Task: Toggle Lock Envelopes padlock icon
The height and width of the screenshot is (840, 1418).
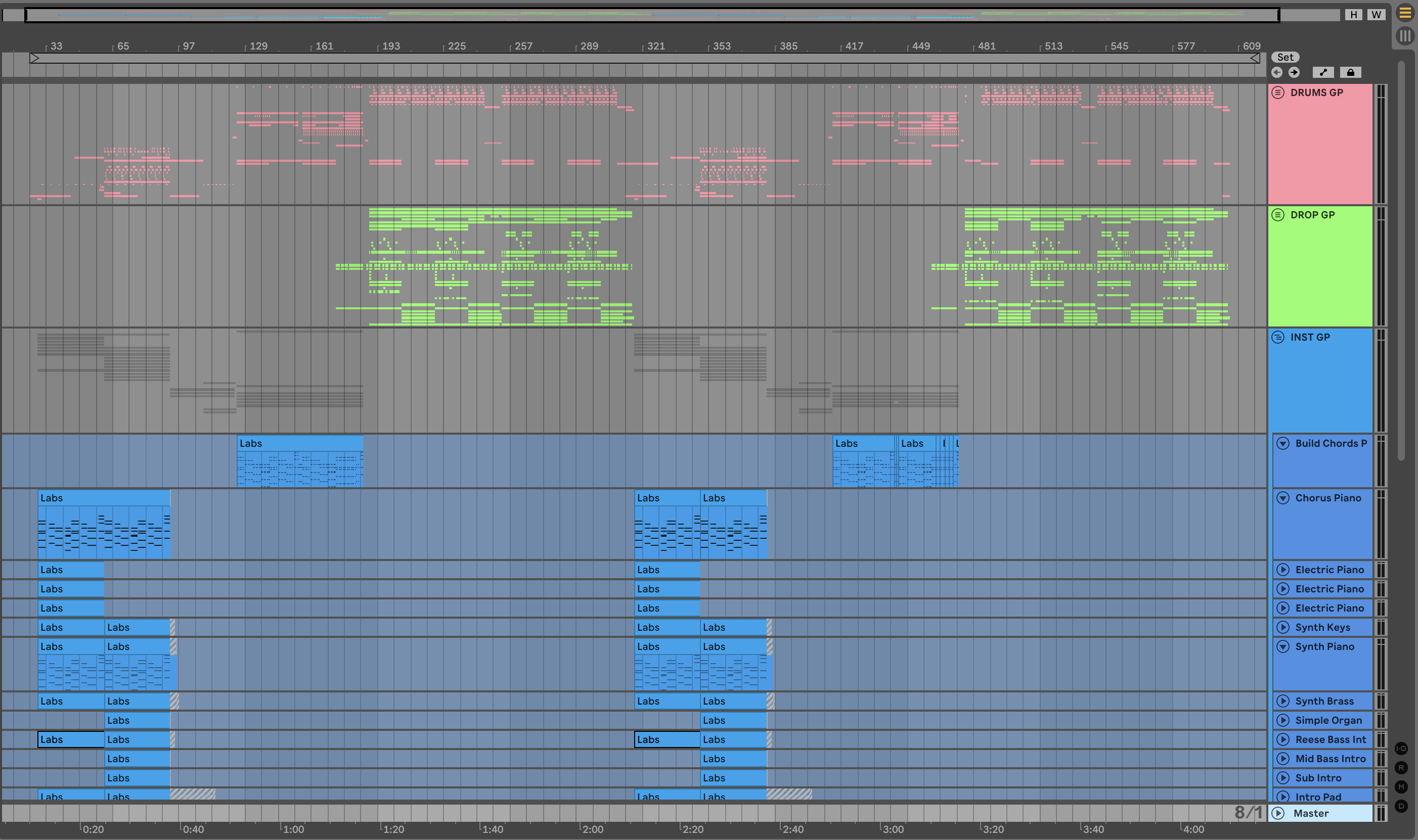Action: point(1351,72)
